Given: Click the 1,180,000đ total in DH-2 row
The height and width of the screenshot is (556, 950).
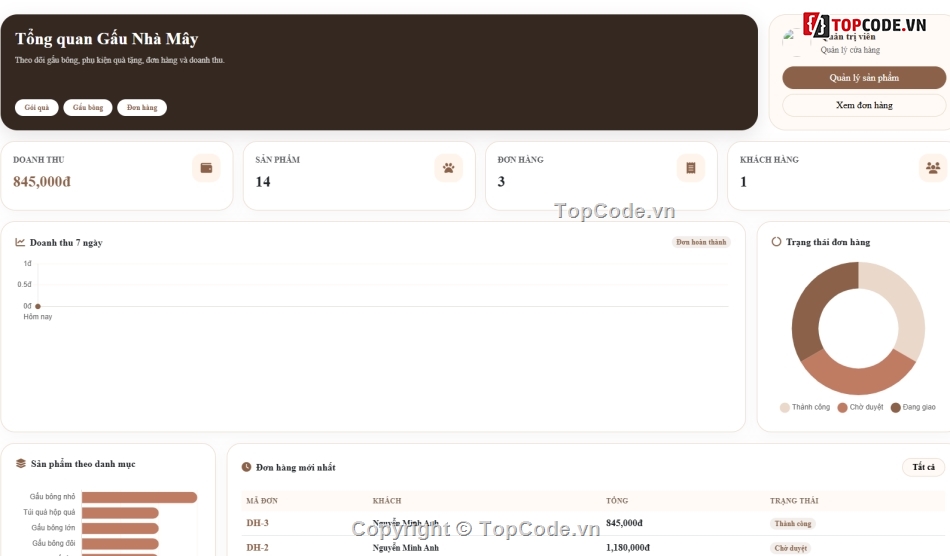Looking at the screenshot, I should click(628, 547).
